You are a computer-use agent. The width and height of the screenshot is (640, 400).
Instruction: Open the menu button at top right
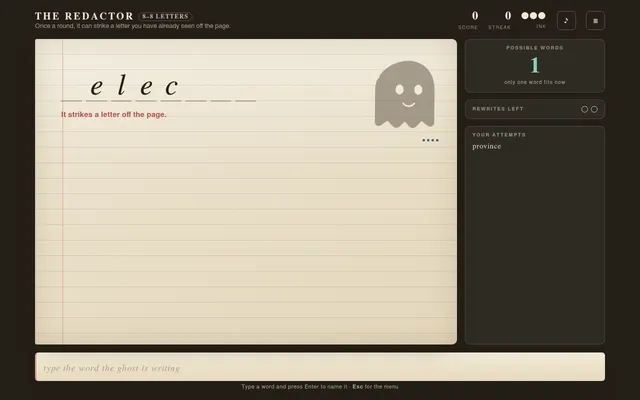click(595, 20)
